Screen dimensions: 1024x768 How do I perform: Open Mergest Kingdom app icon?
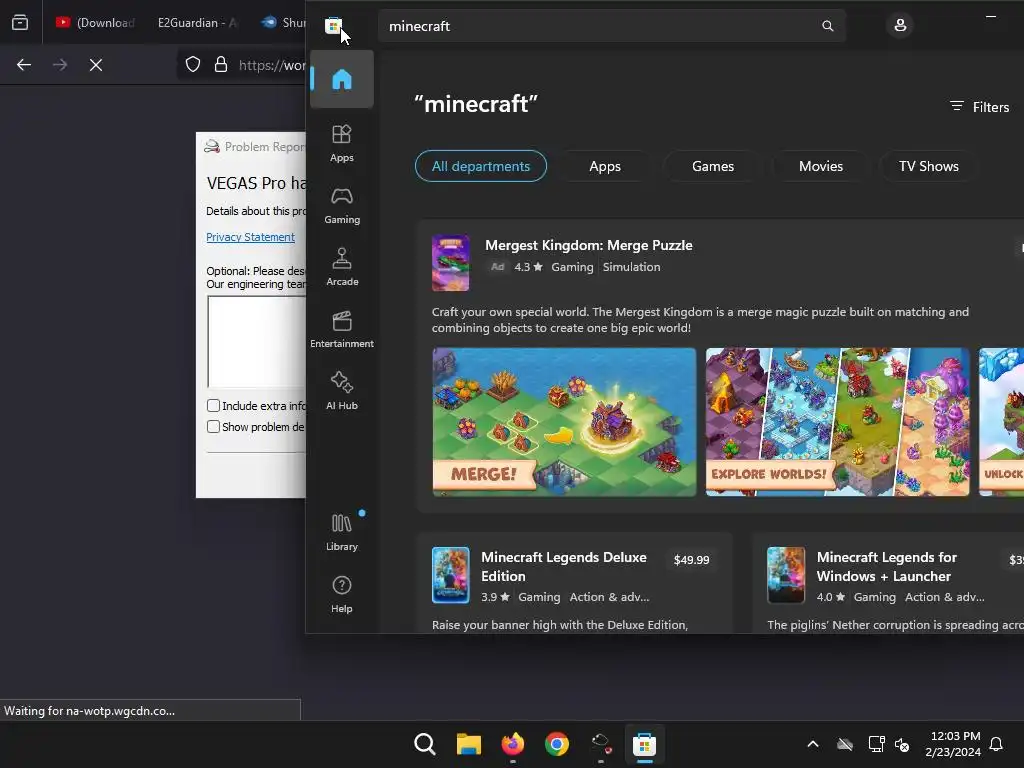[x=451, y=263]
